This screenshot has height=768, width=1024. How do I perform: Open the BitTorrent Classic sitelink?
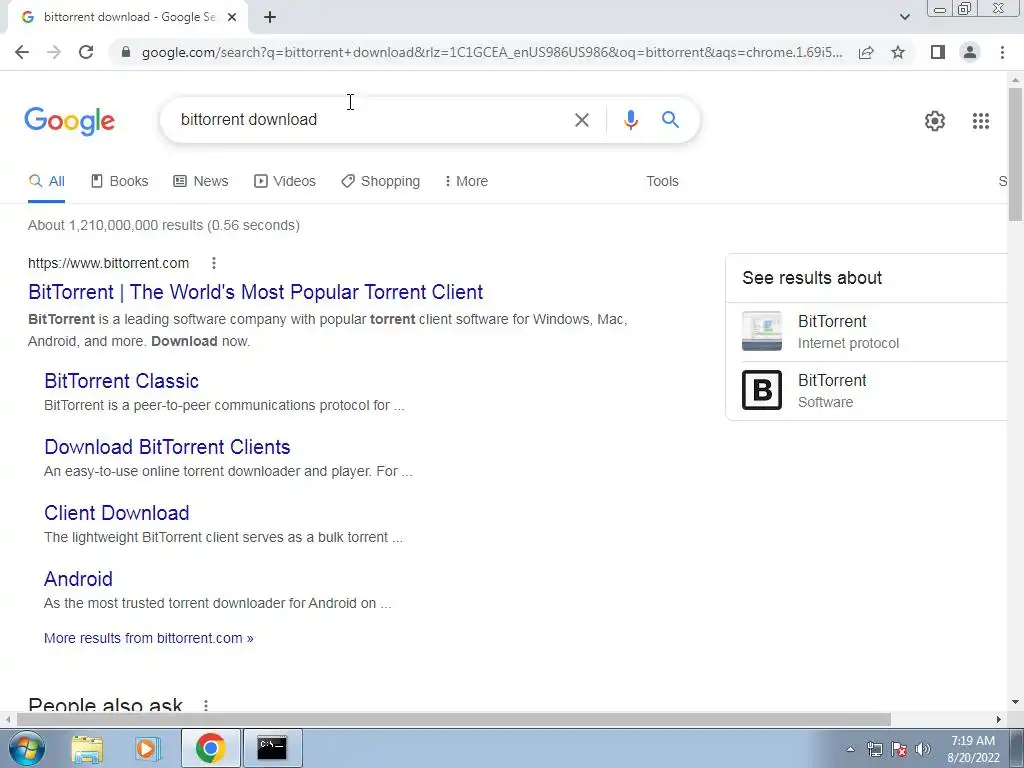coord(121,381)
